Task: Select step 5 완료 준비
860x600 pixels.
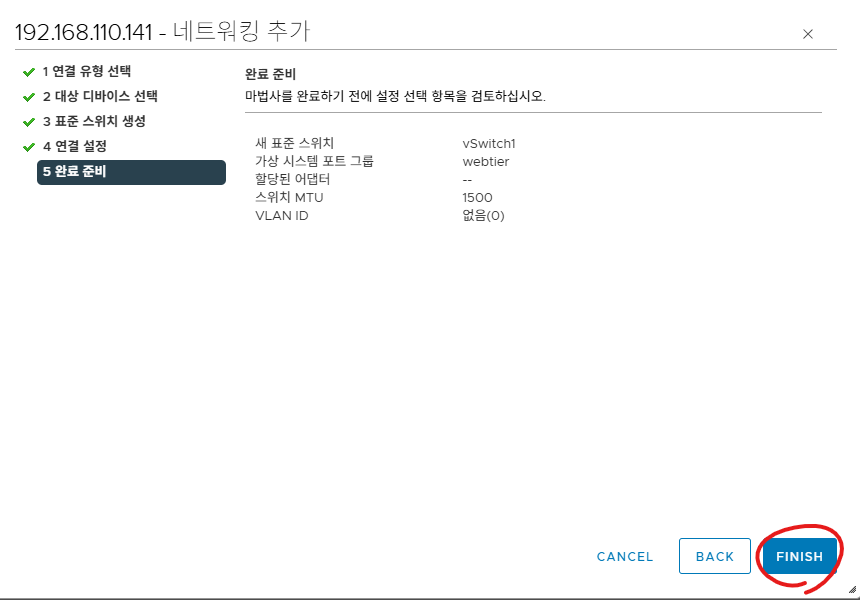Action: (x=131, y=172)
